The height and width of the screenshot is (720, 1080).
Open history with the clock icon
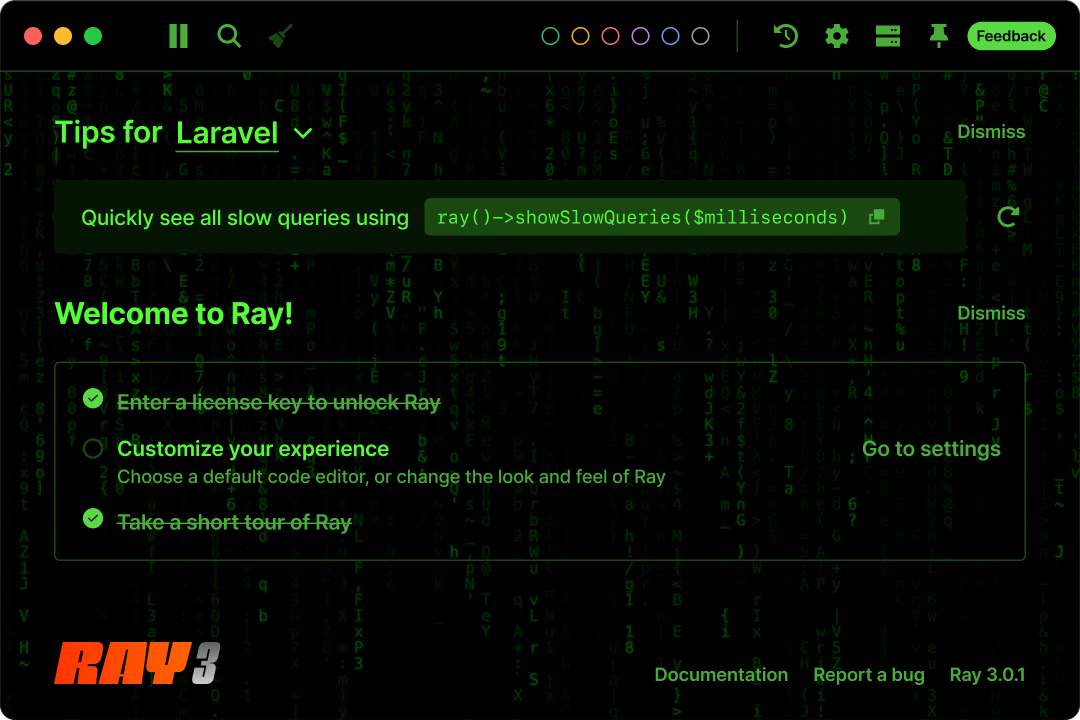pos(786,36)
